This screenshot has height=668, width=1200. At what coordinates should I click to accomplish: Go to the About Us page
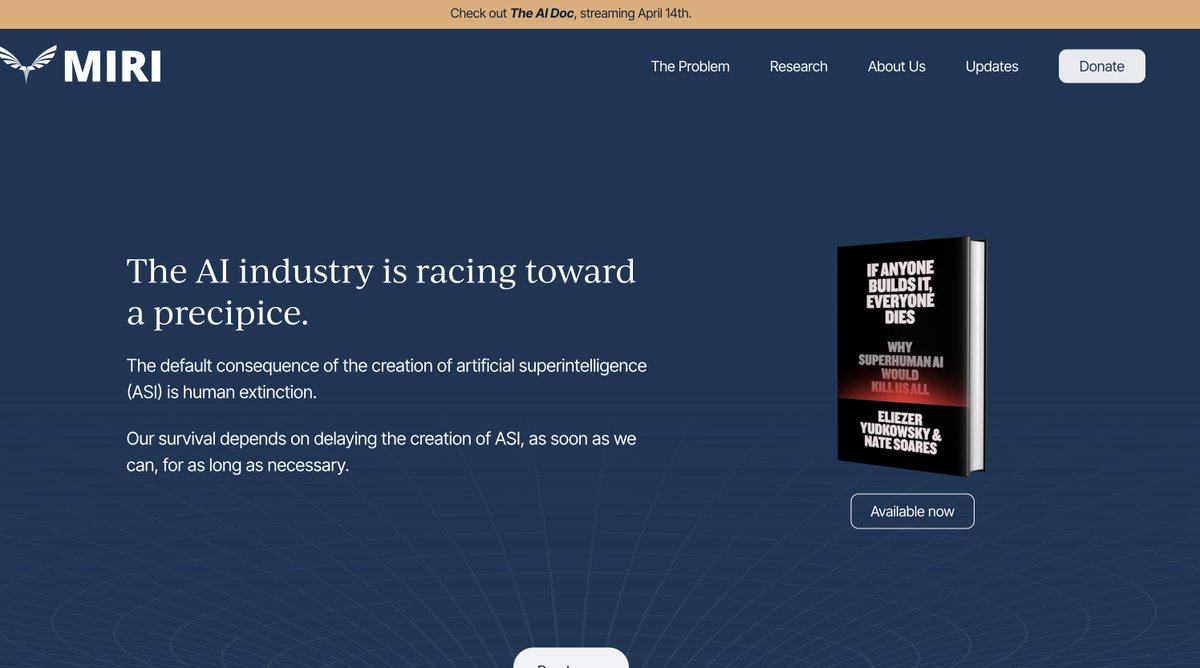point(896,66)
